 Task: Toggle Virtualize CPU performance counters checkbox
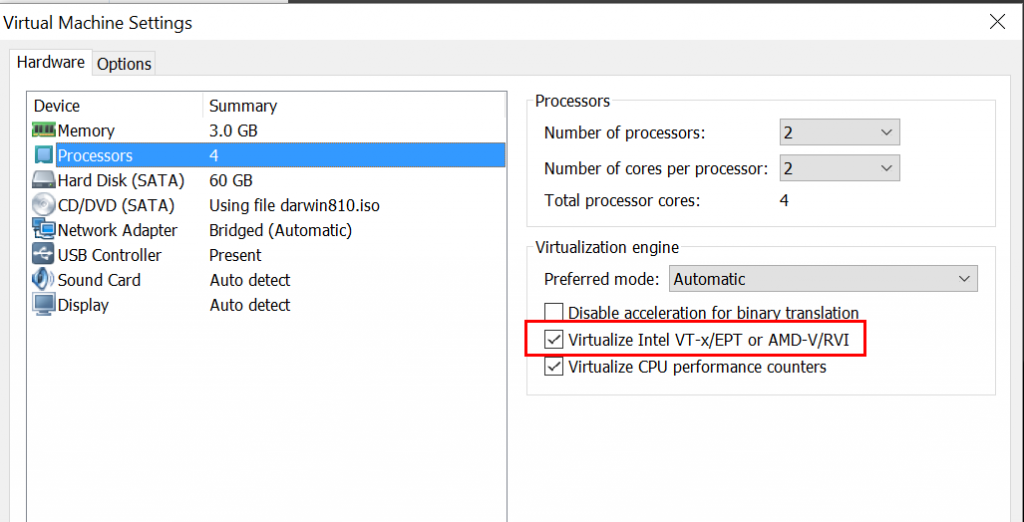[x=554, y=367]
